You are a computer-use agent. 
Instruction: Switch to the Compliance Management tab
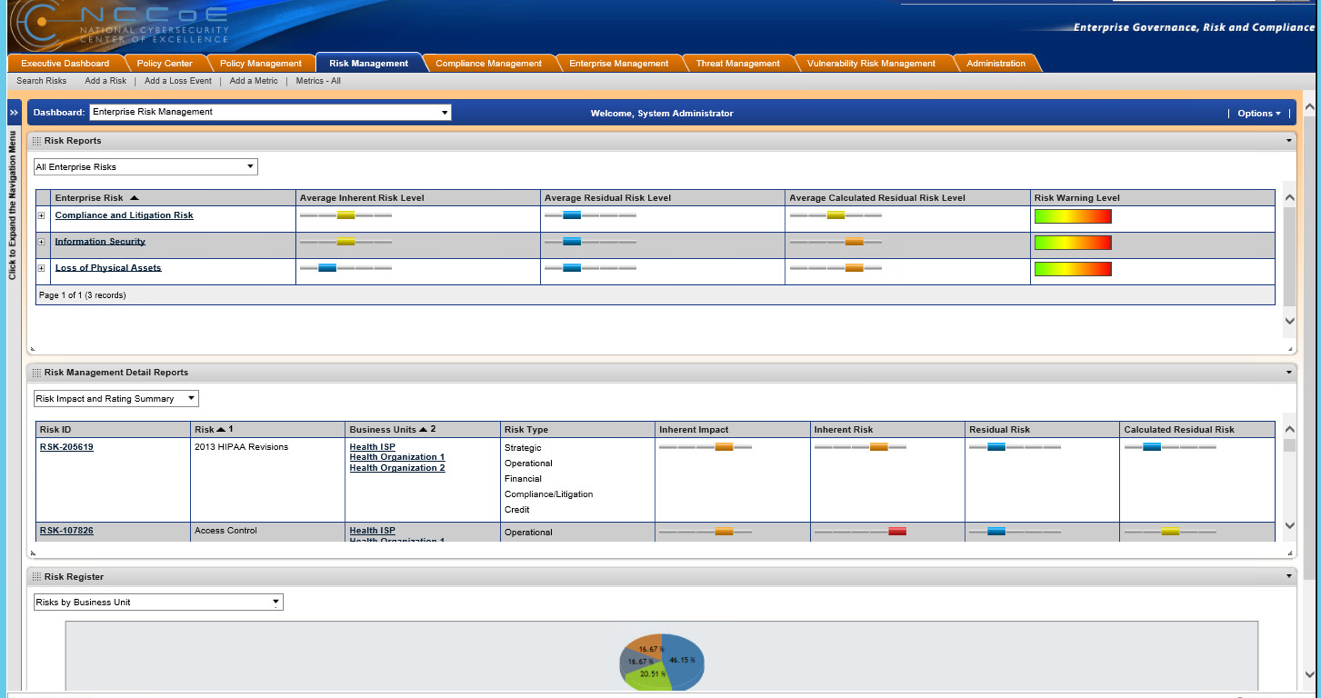tap(488, 63)
